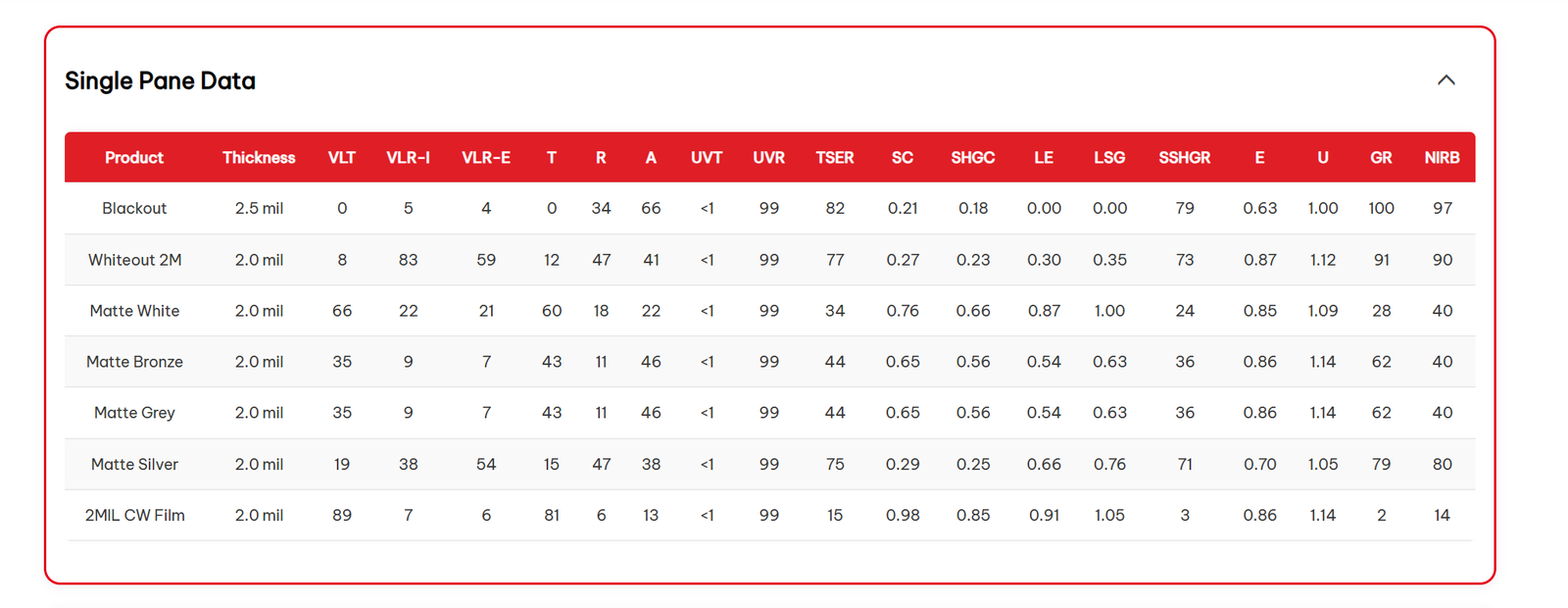This screenshot has height=608, width=1568.
Task: Click the Whiteout 2M product name
Action: [134, 260]
